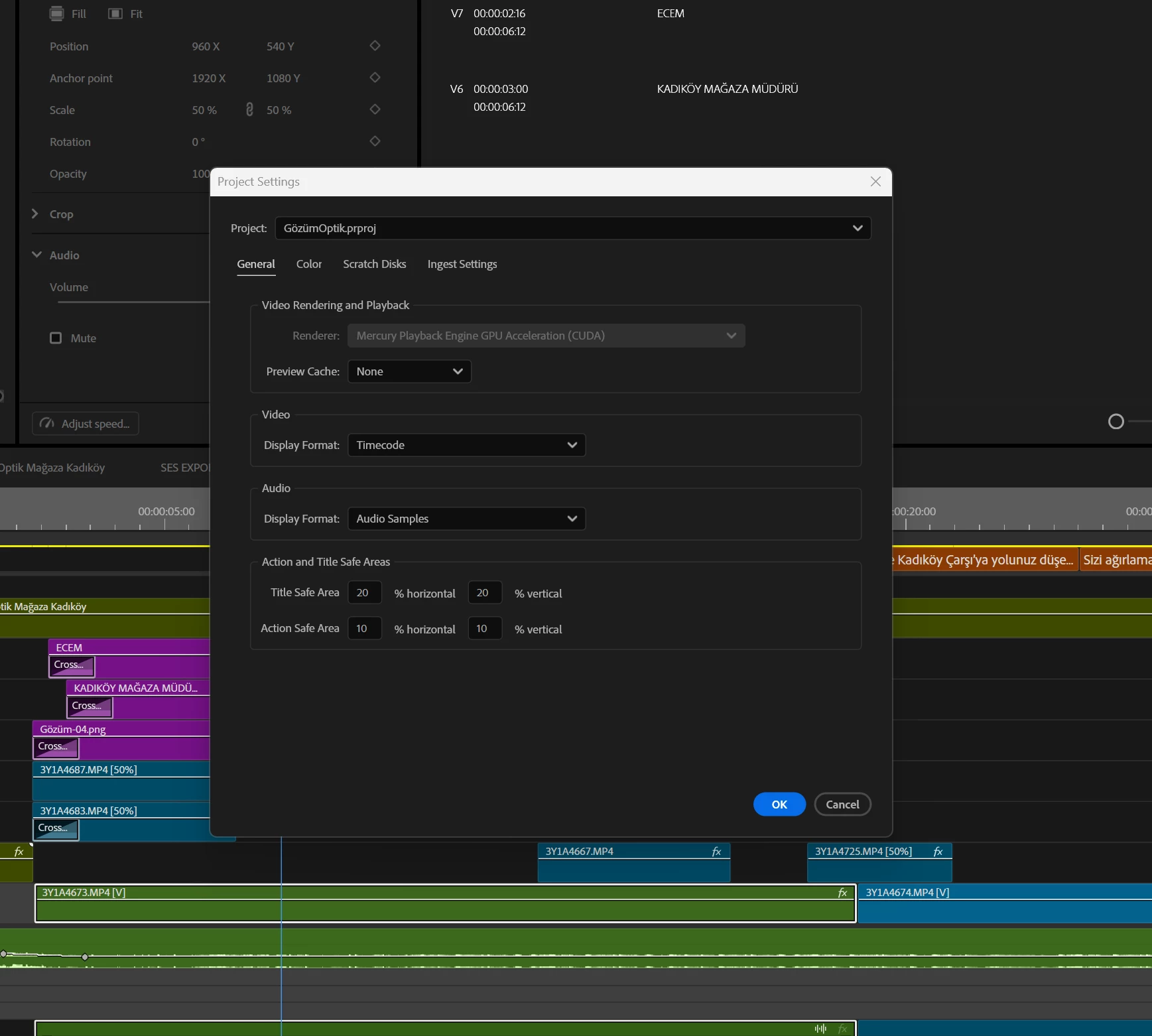Image resolution: width=1152 pixels, height=1036 pixels.
Task: Open the Video Display Format dropdown
Action: 467,445
